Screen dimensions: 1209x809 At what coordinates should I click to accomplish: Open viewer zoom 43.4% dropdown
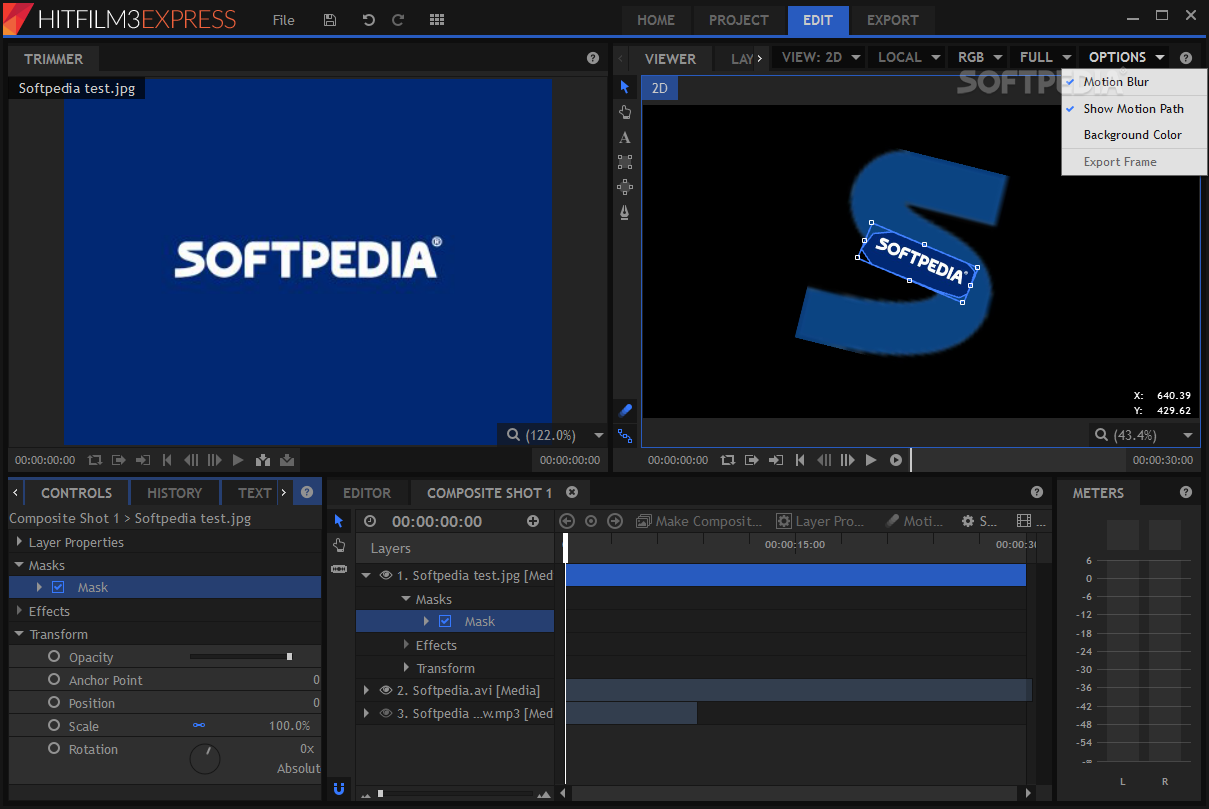pos(1144,435)
